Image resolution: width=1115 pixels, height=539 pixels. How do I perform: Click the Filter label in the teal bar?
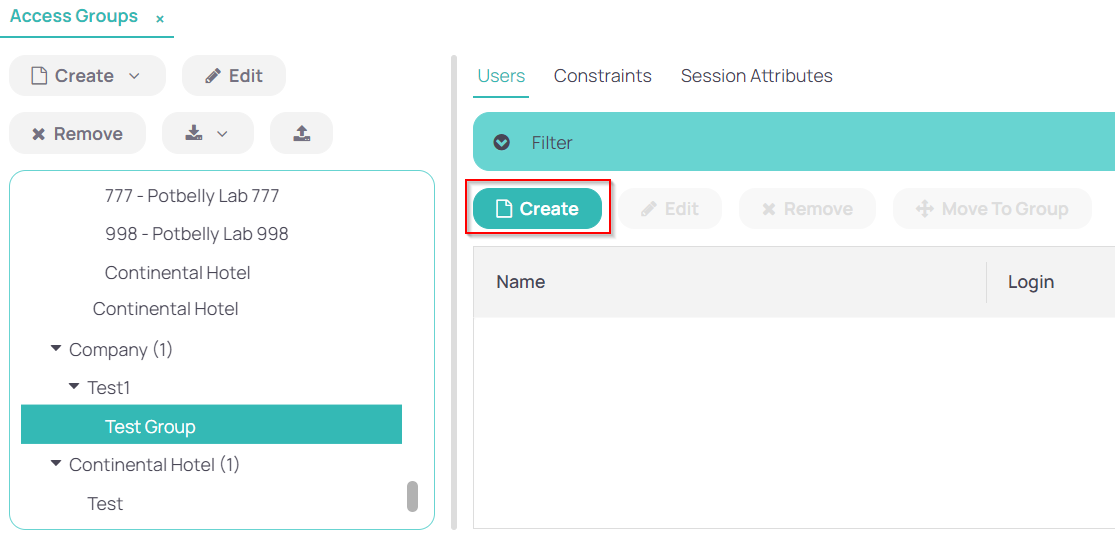tap(552, 143)
